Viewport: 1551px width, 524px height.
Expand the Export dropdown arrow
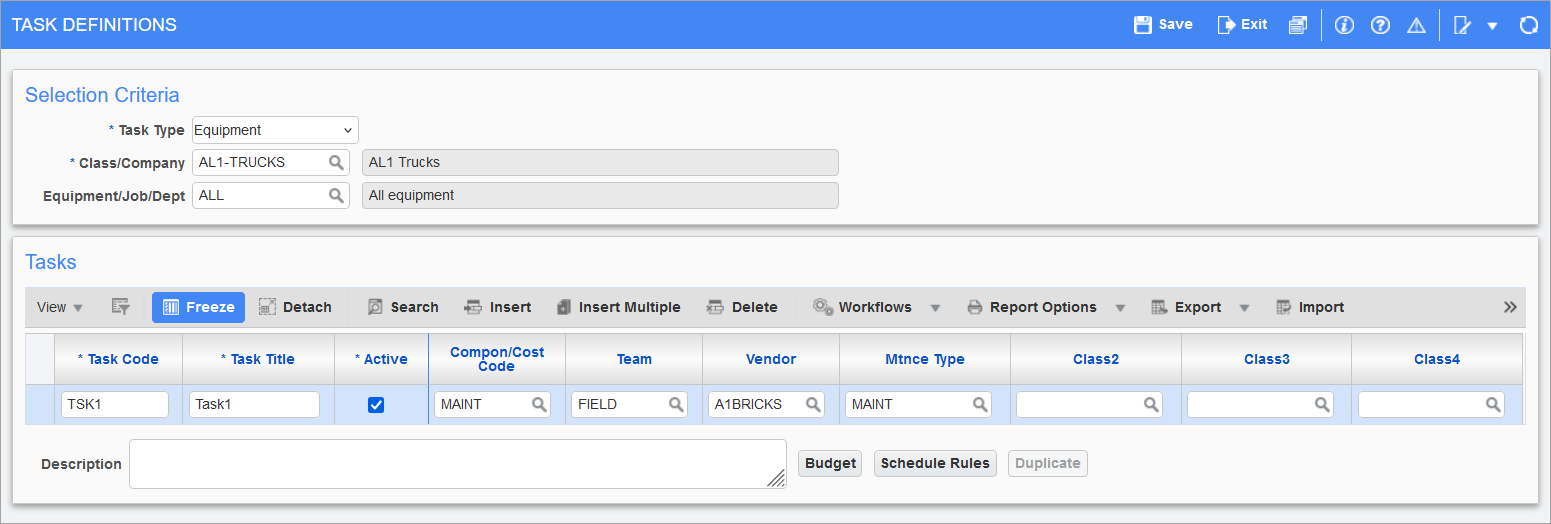click(x=1244, y=307)
